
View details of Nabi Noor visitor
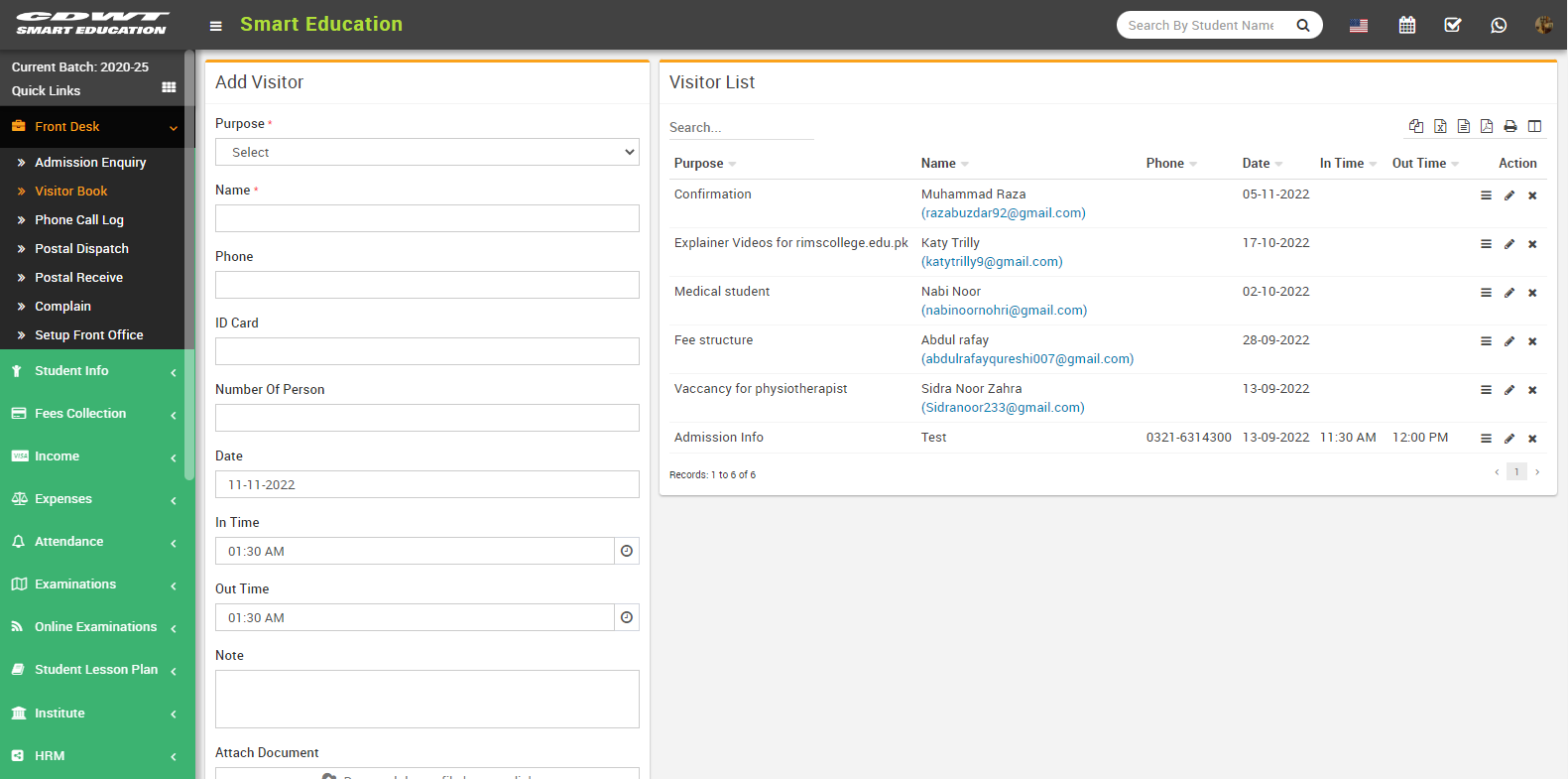click(x=1486, y=293)
